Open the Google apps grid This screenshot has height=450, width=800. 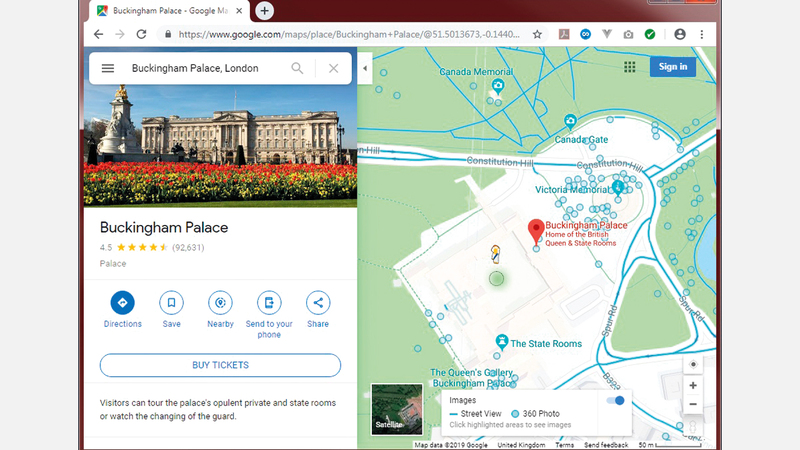pyautogui.click(x=630, y=67)
